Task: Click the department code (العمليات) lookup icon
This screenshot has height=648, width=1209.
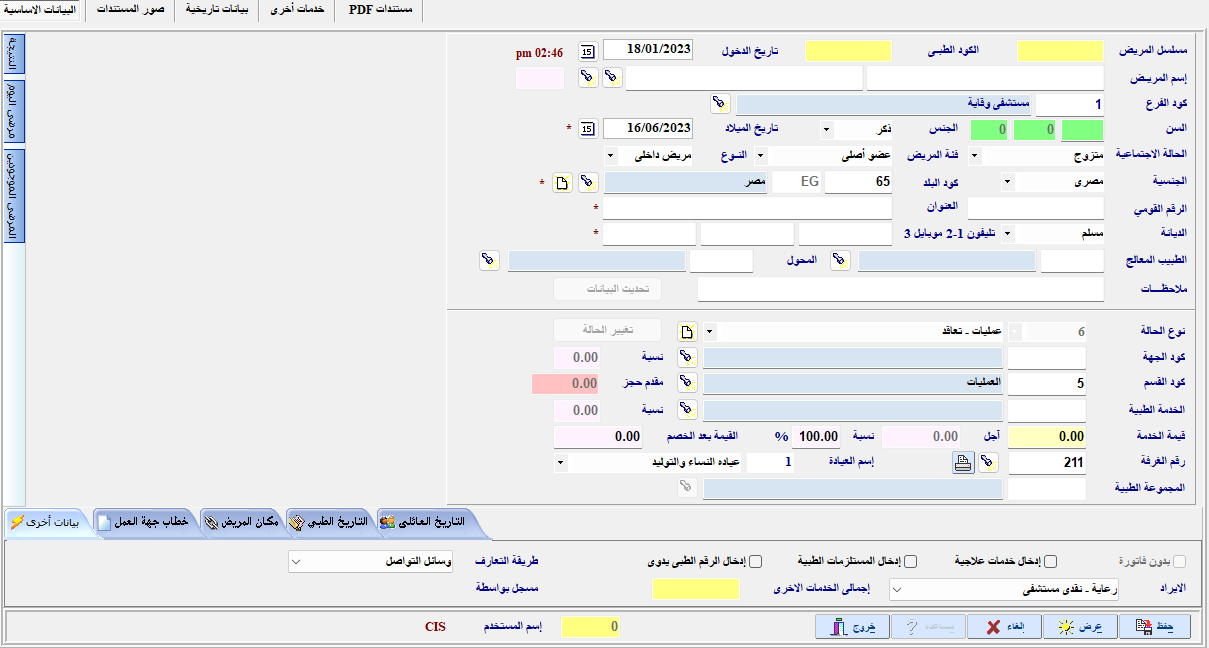Action: [688, 383]
